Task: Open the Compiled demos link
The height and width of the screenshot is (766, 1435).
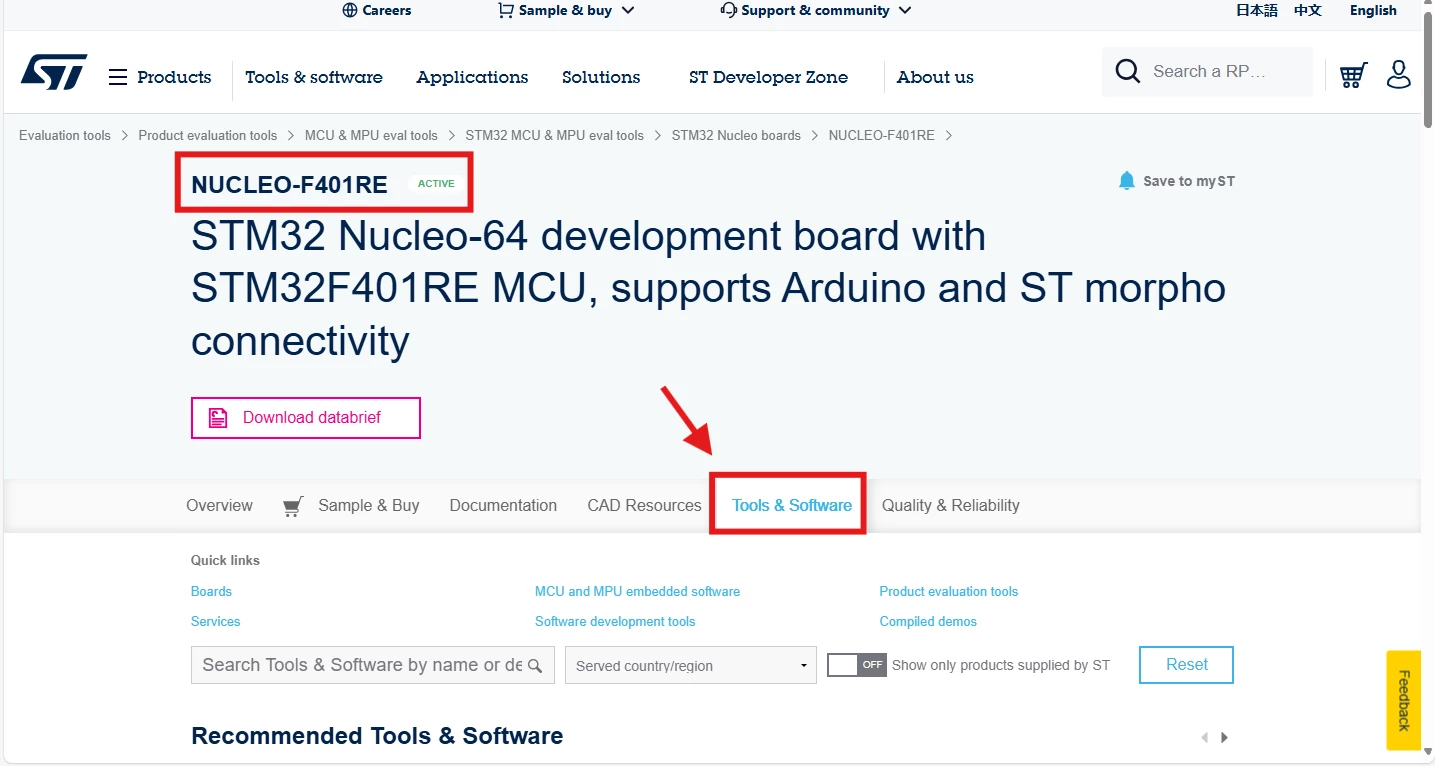Action: point(928,621)
